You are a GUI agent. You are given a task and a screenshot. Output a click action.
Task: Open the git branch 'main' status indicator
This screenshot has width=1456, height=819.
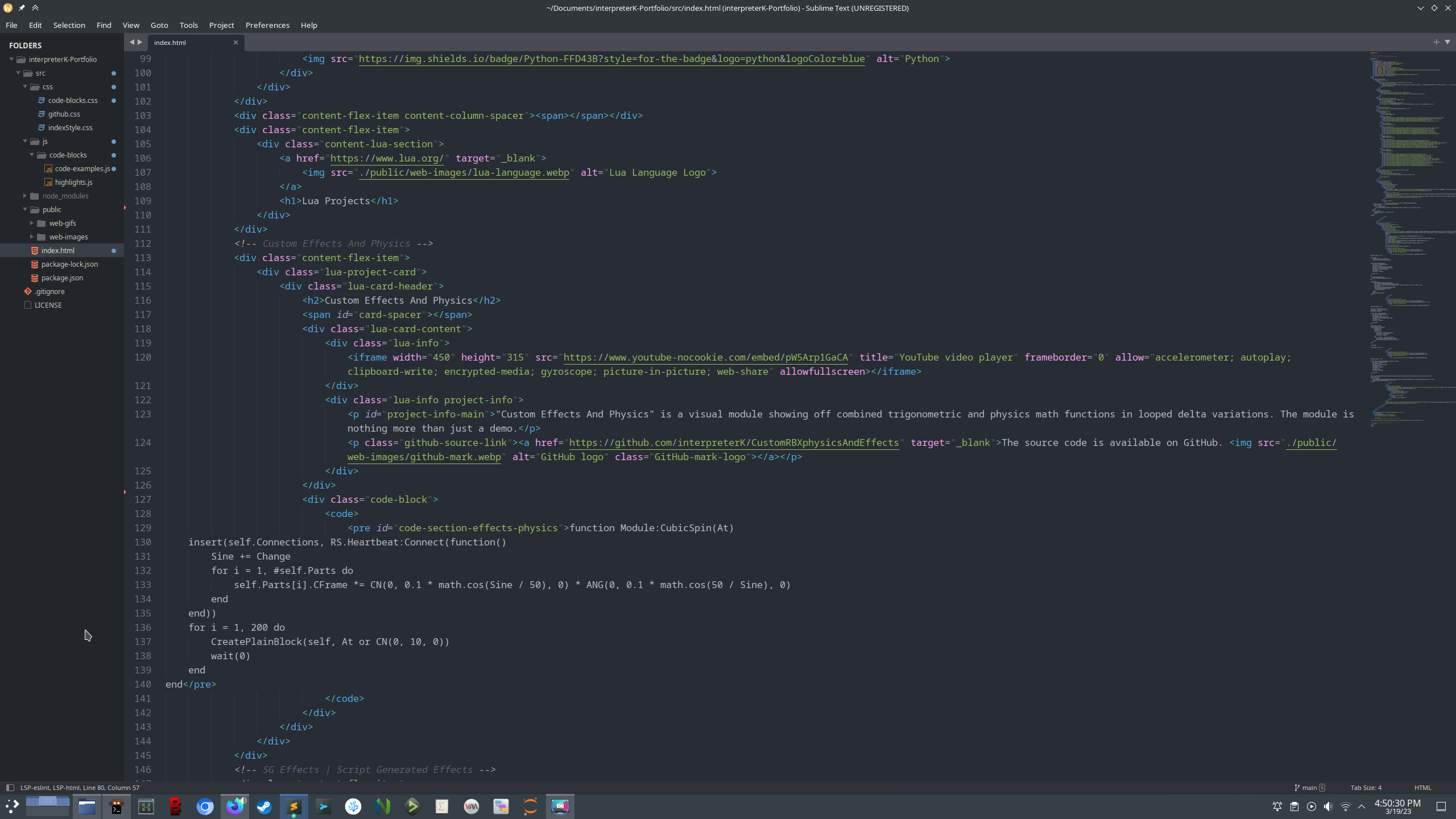[x=1308, y=787]
